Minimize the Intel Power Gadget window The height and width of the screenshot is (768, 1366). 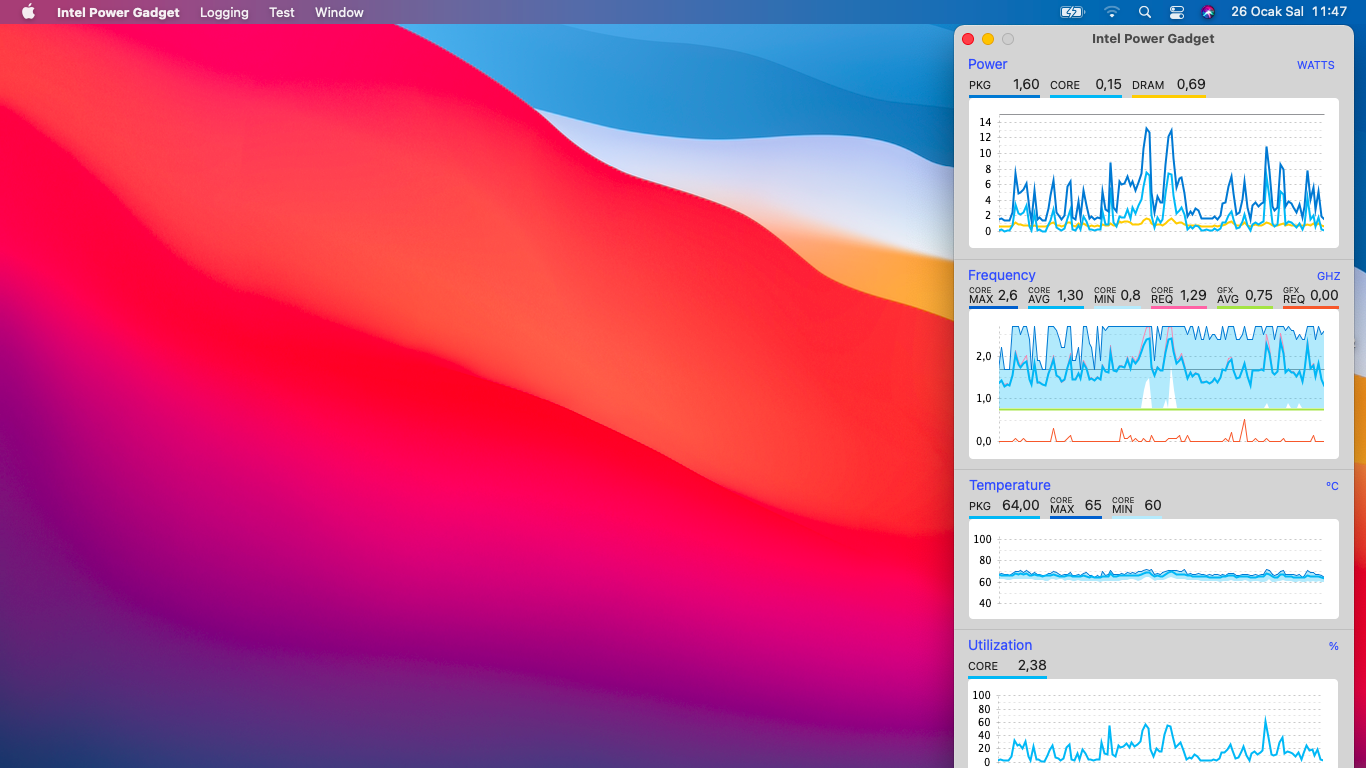[988, 39]
